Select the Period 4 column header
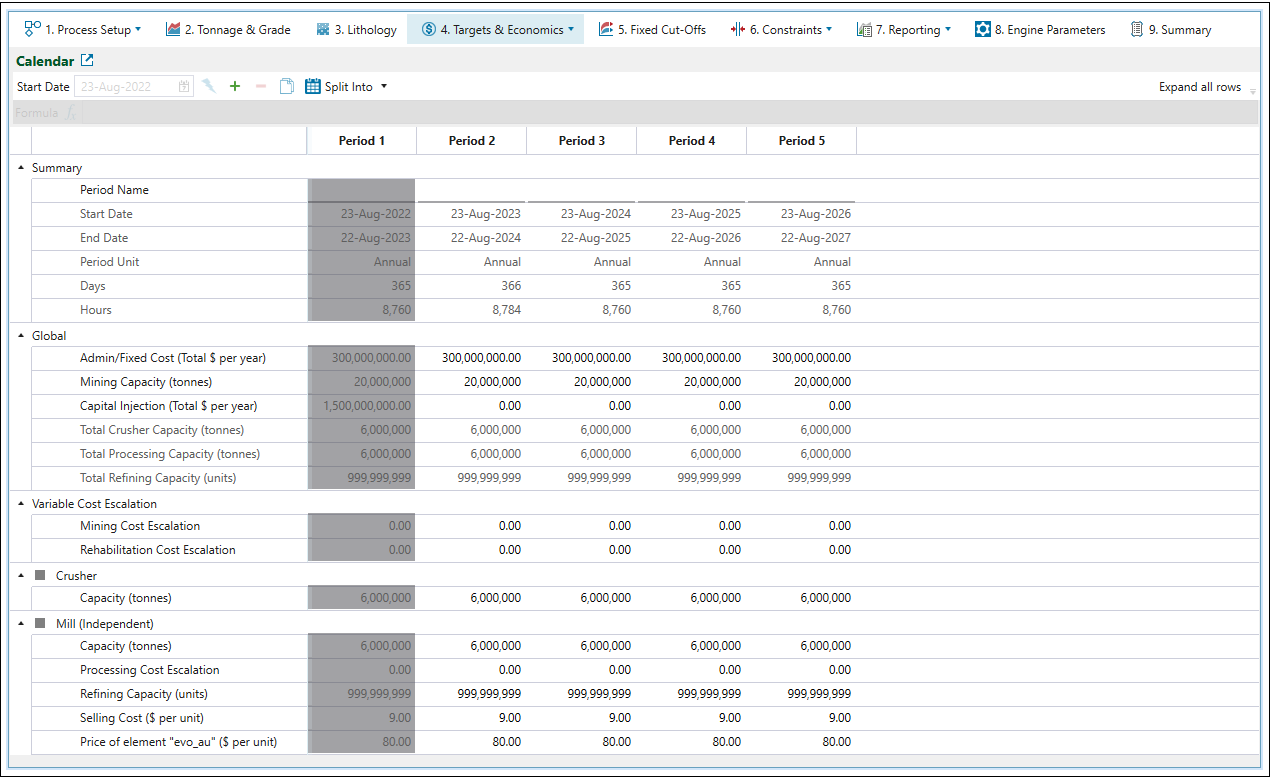Viewport: 1272px width, 780px height. (692, 141)
